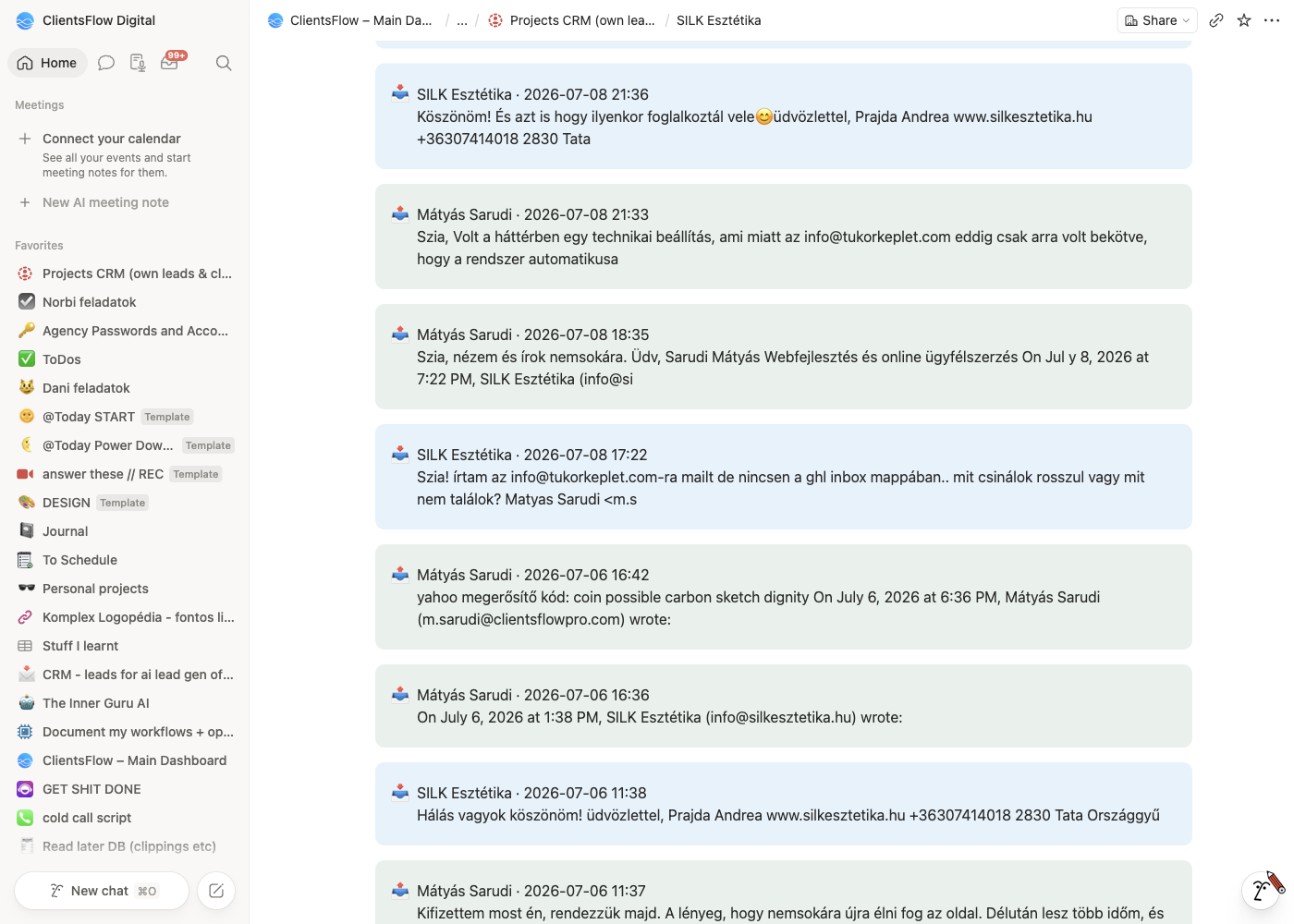This screenshot has height=924, width=1294.
Task: Create a New AI meeting note
Action: click(105, 202)
